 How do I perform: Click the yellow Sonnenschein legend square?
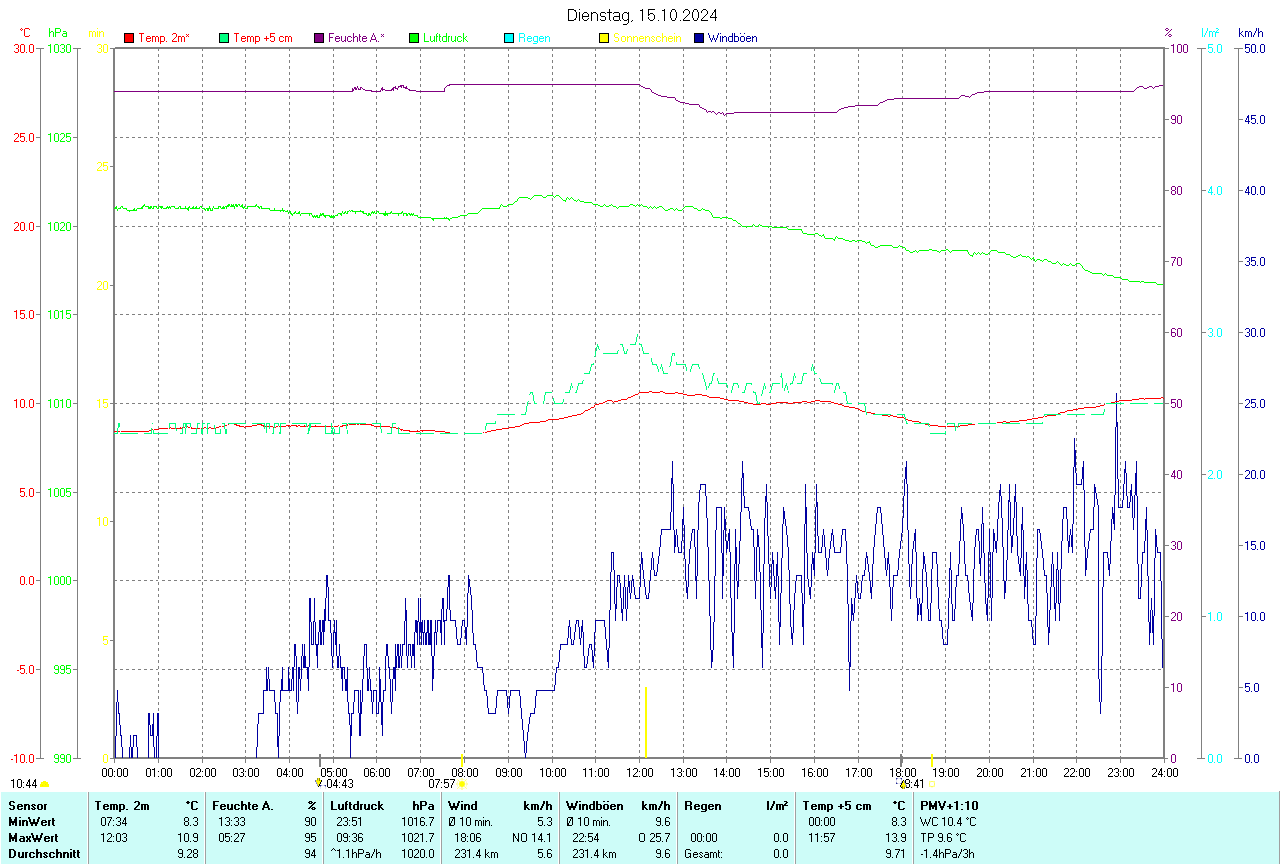pyautogui.click(x=604, y=38)
